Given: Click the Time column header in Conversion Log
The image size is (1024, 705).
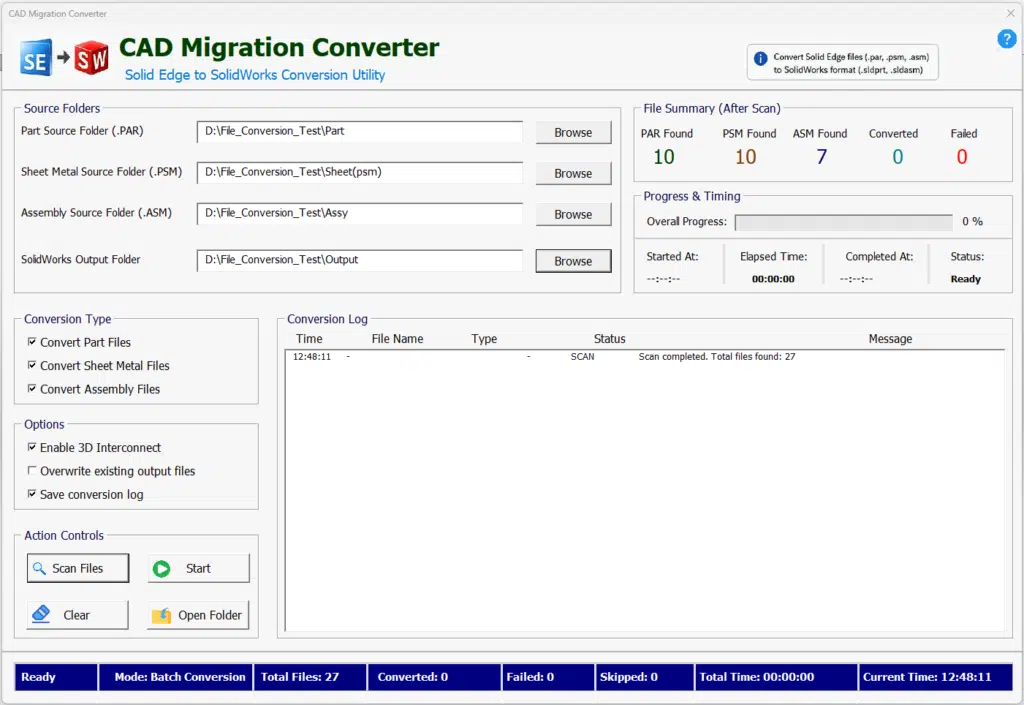Looking at the screenshot, I should click(x=309, y=339).
